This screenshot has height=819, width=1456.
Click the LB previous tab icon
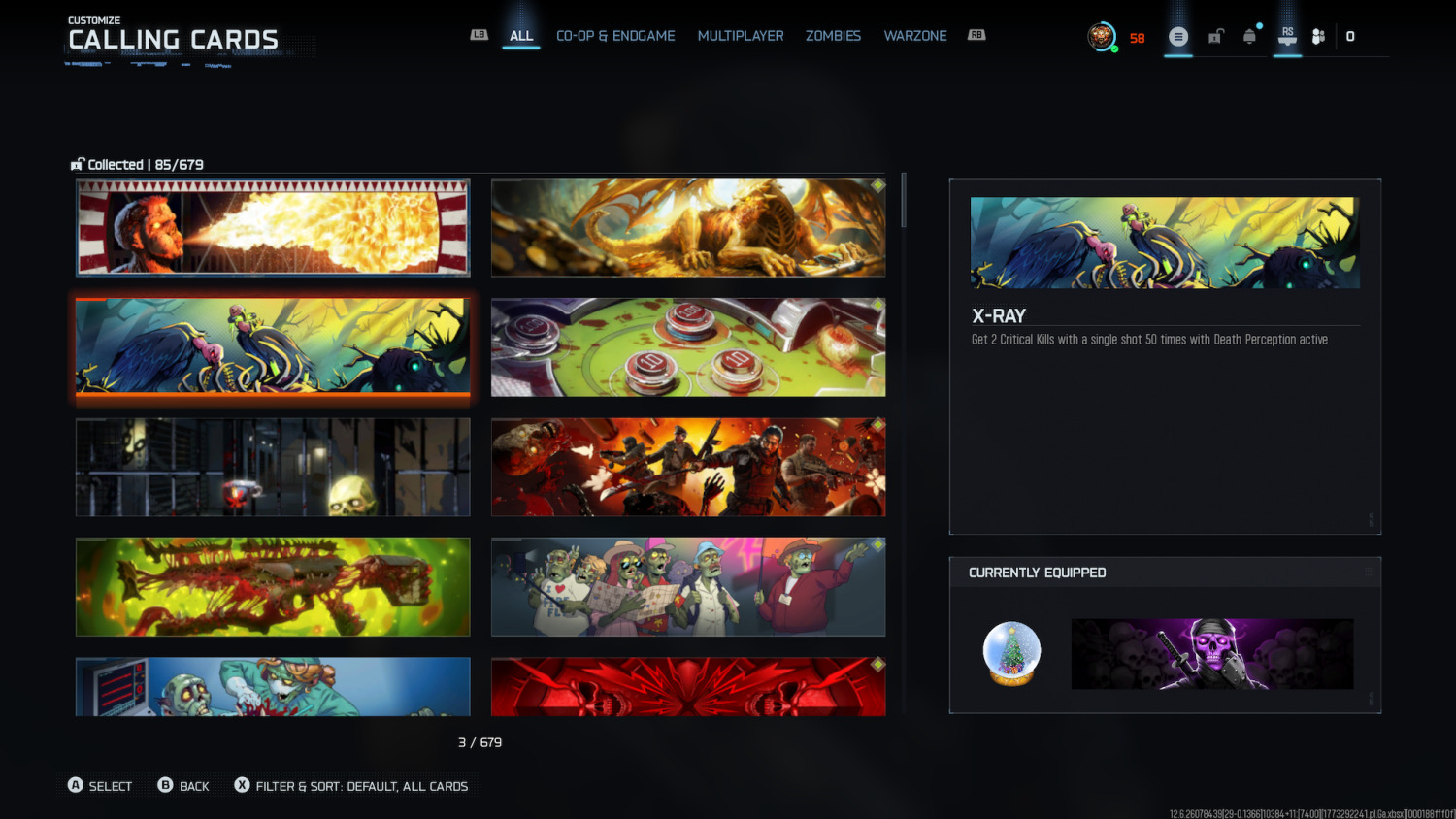coord(480,35)
